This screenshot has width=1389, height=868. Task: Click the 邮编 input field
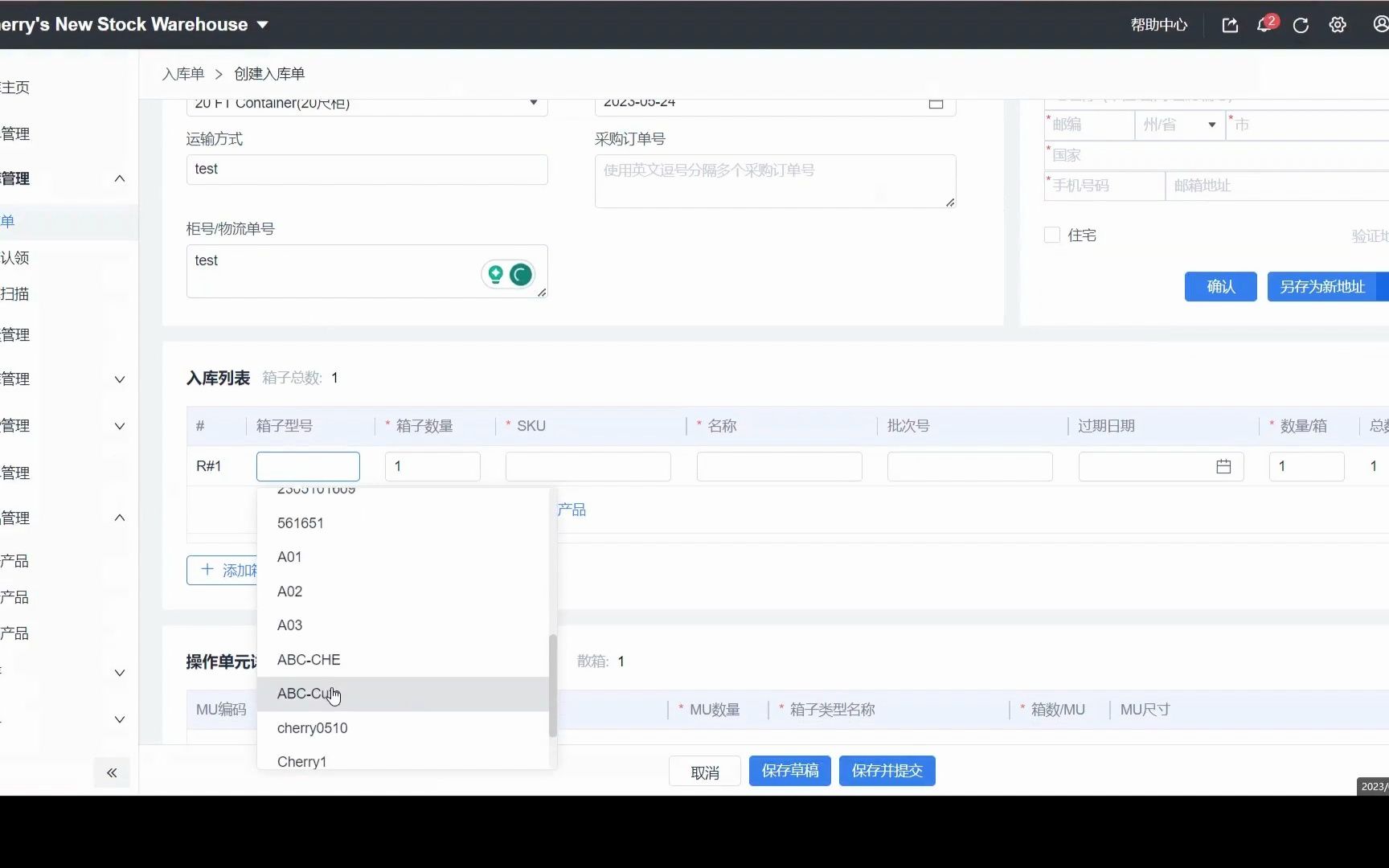click(1090, 125)
